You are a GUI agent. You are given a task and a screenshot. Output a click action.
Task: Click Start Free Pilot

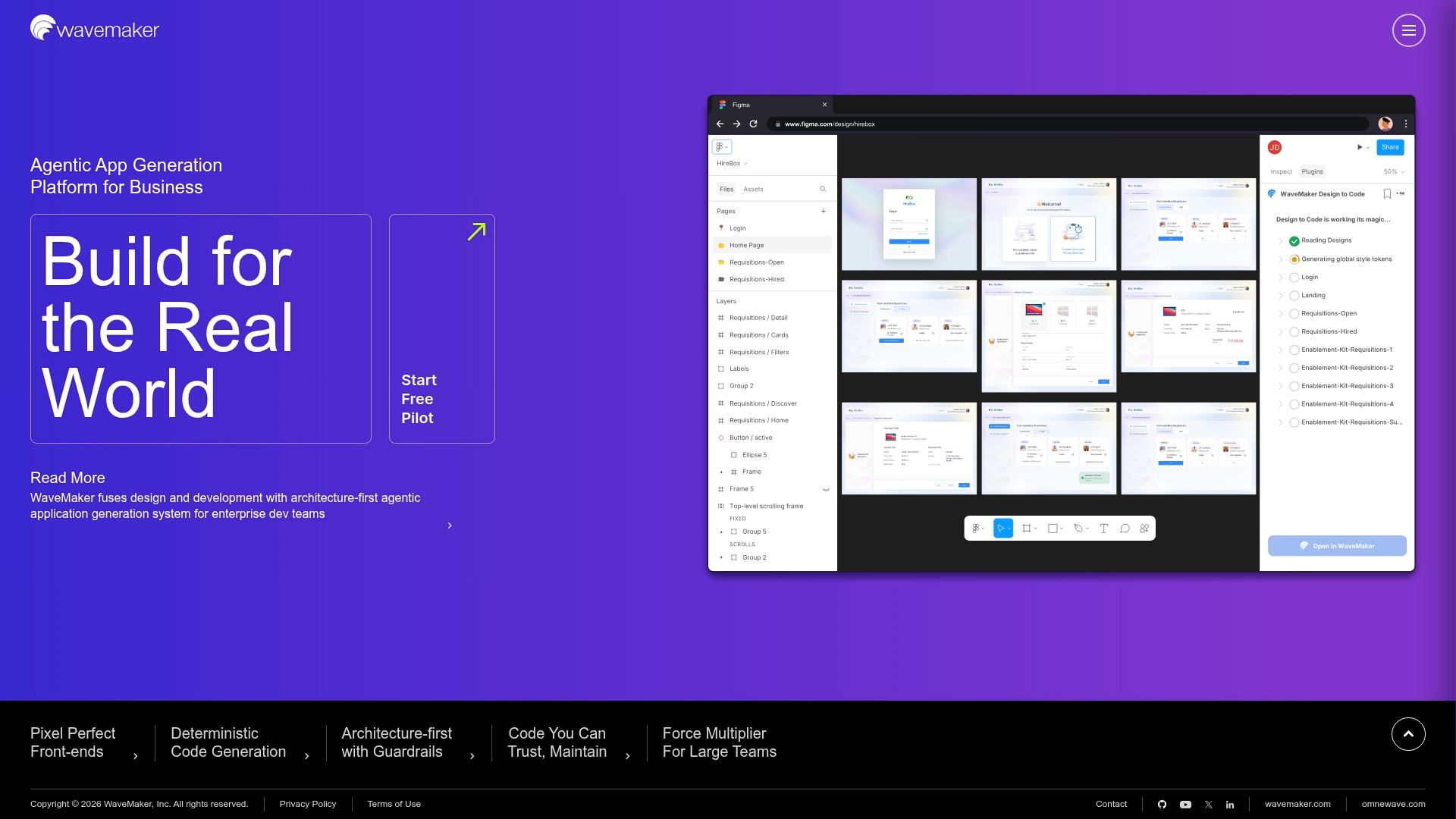pos(442,329)
